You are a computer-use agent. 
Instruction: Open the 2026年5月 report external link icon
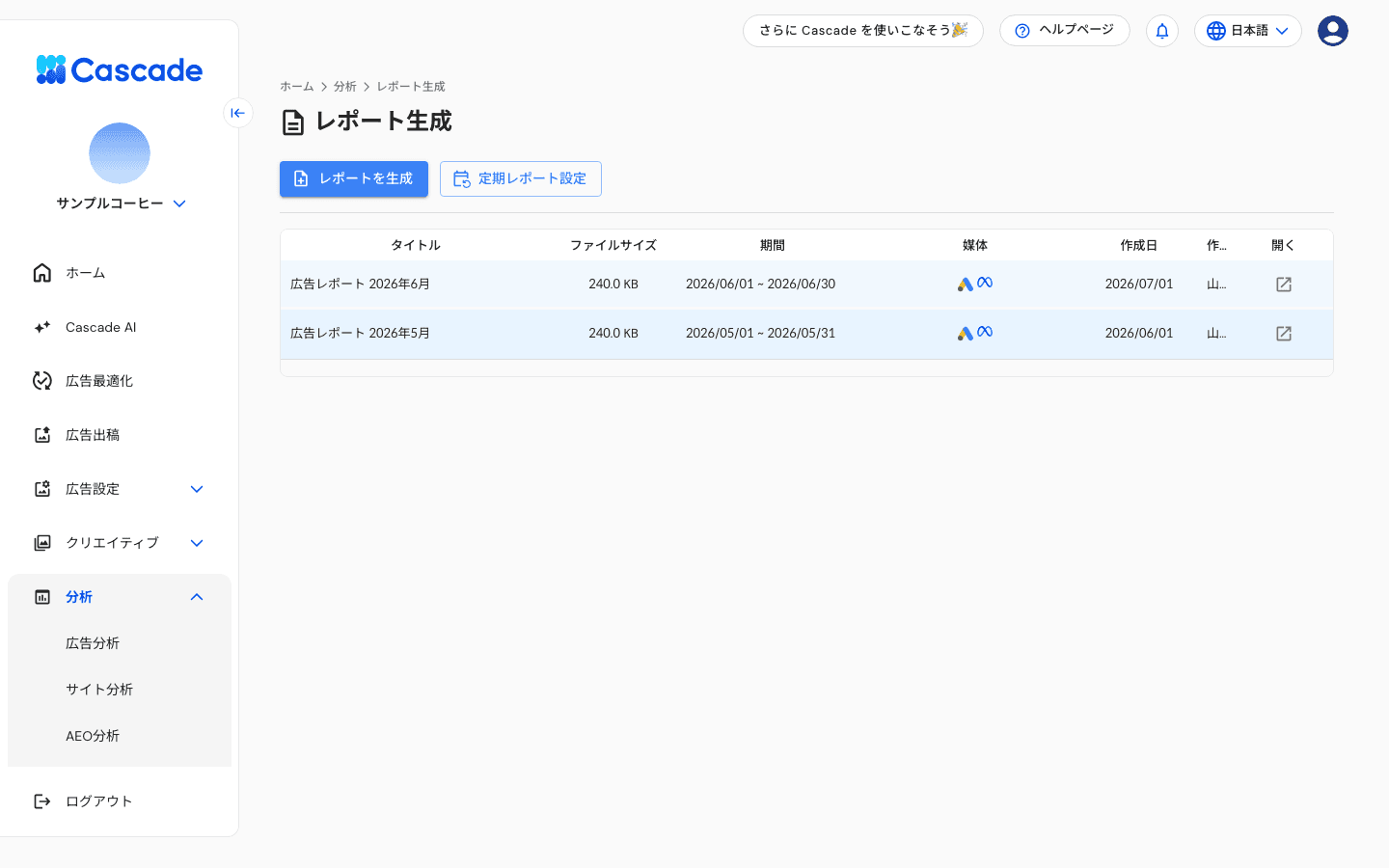[1284, 334]
